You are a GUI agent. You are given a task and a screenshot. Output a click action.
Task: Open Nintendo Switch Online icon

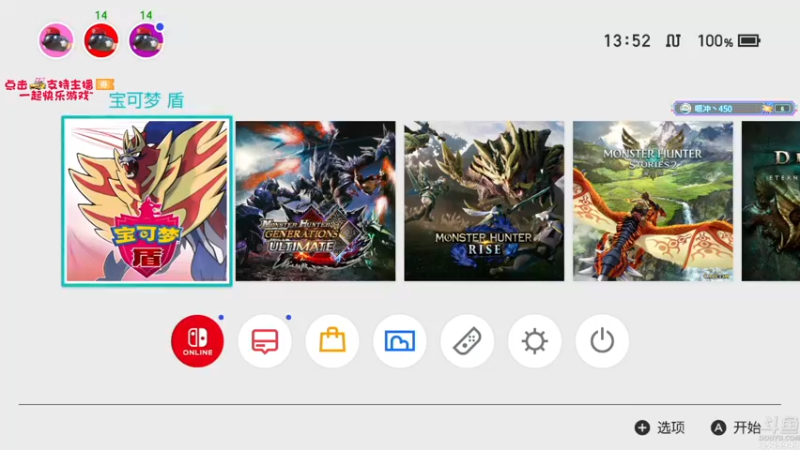(x=197, y=341)
